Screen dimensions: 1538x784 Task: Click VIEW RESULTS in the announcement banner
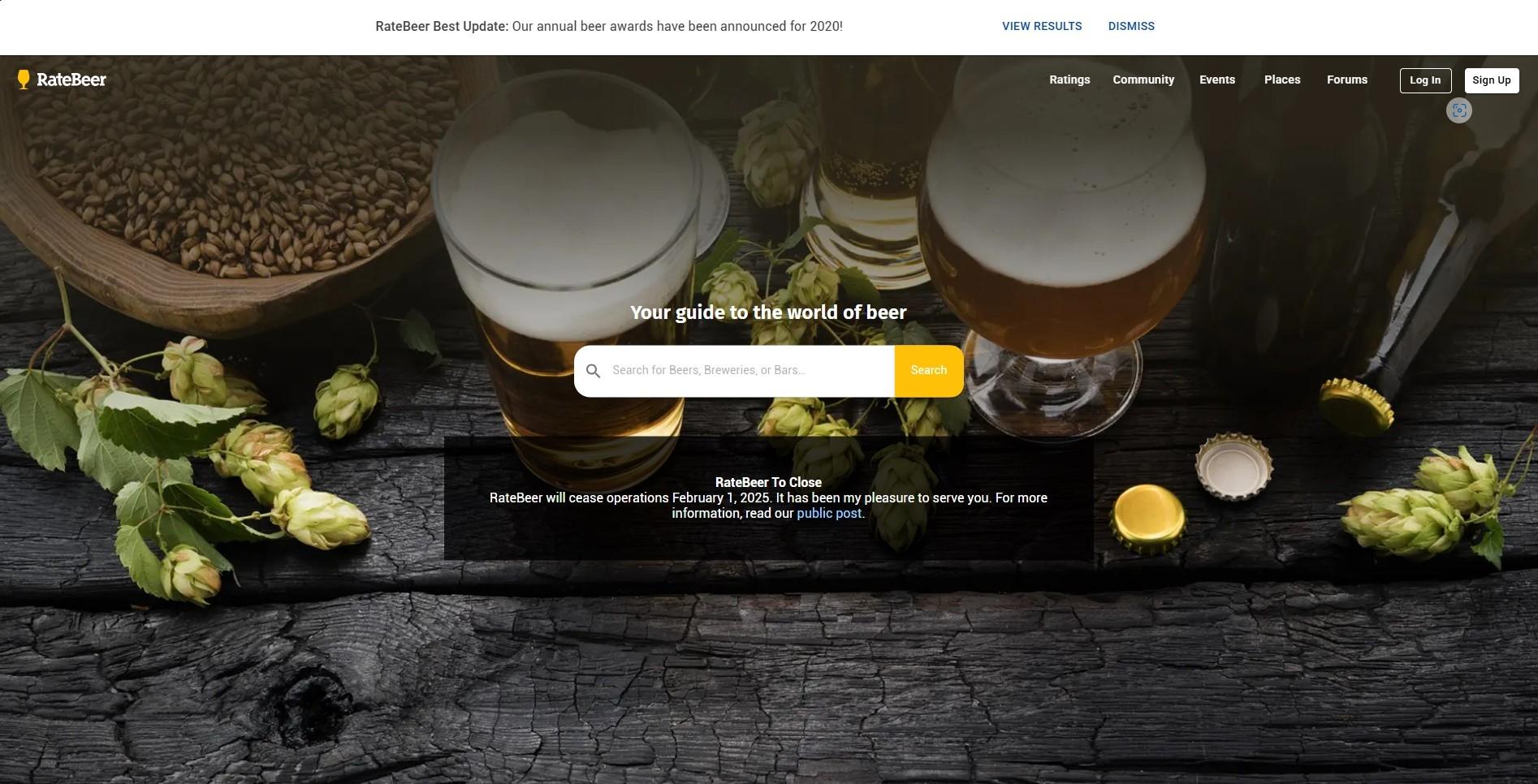tap(1042, 26)
